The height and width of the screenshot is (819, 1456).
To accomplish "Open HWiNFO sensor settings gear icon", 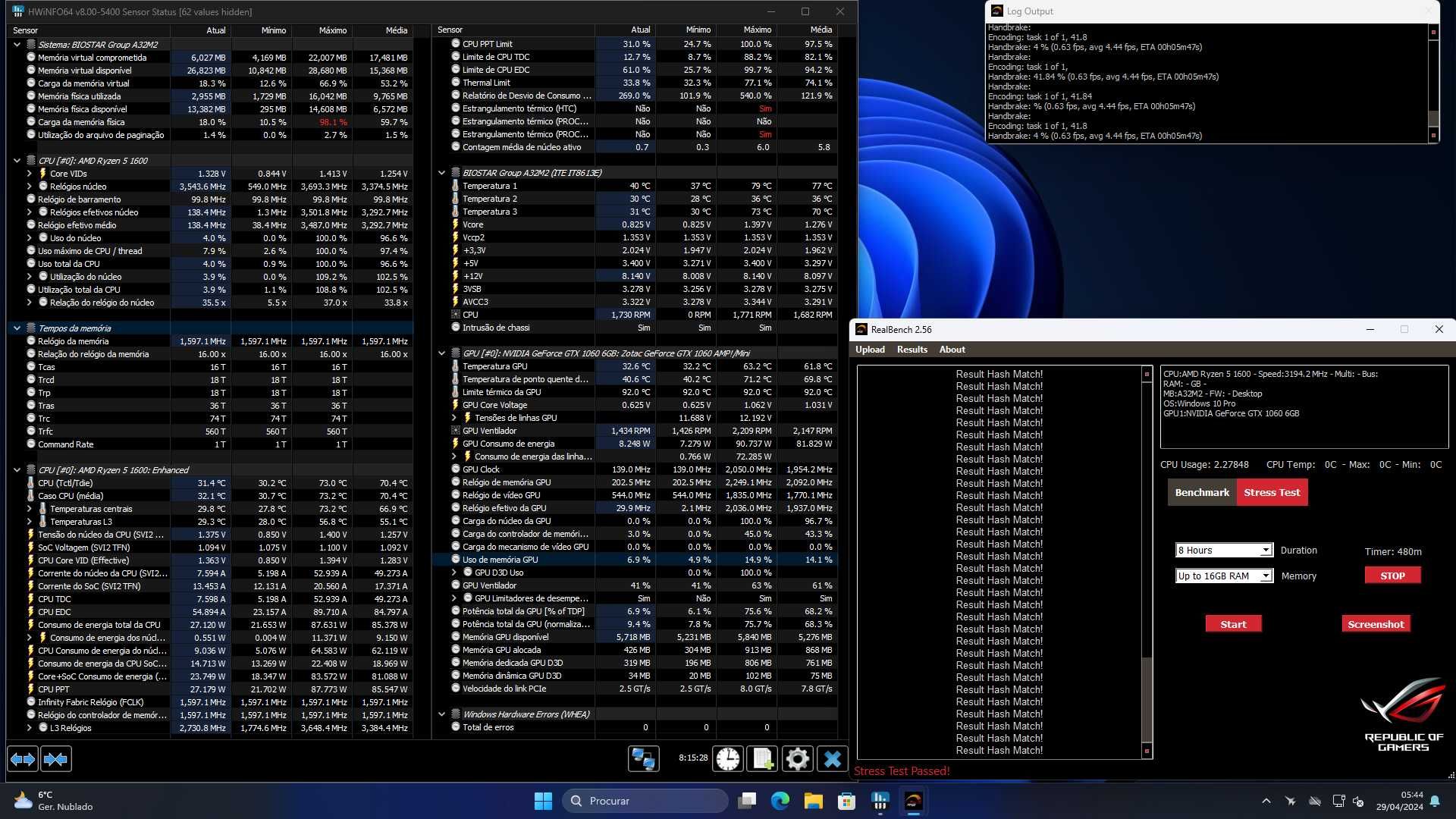I will tap(797, 759).
